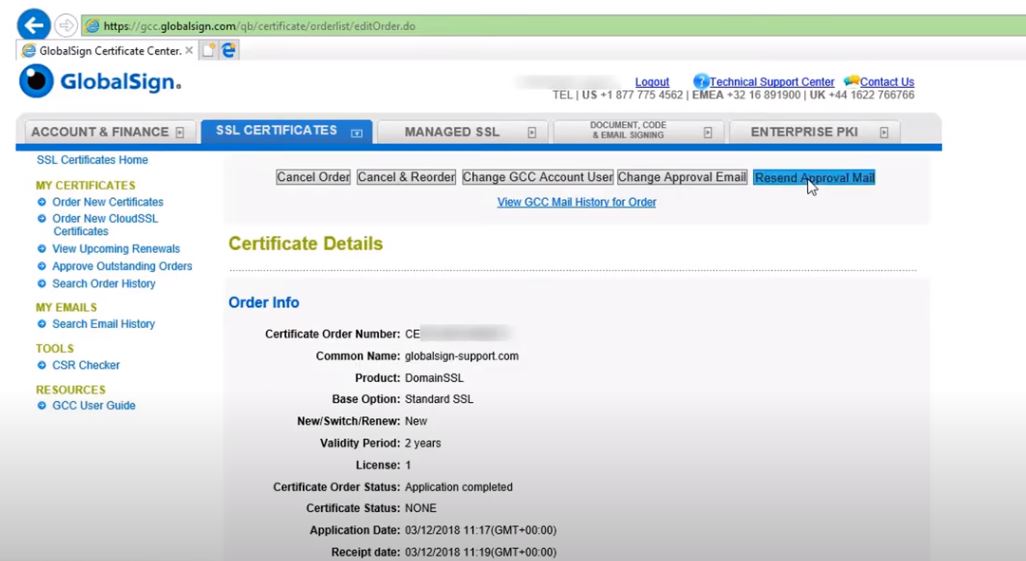
Task: Expand the Document, Code & Email Signing arrow
Action: (x=708, y=132)
